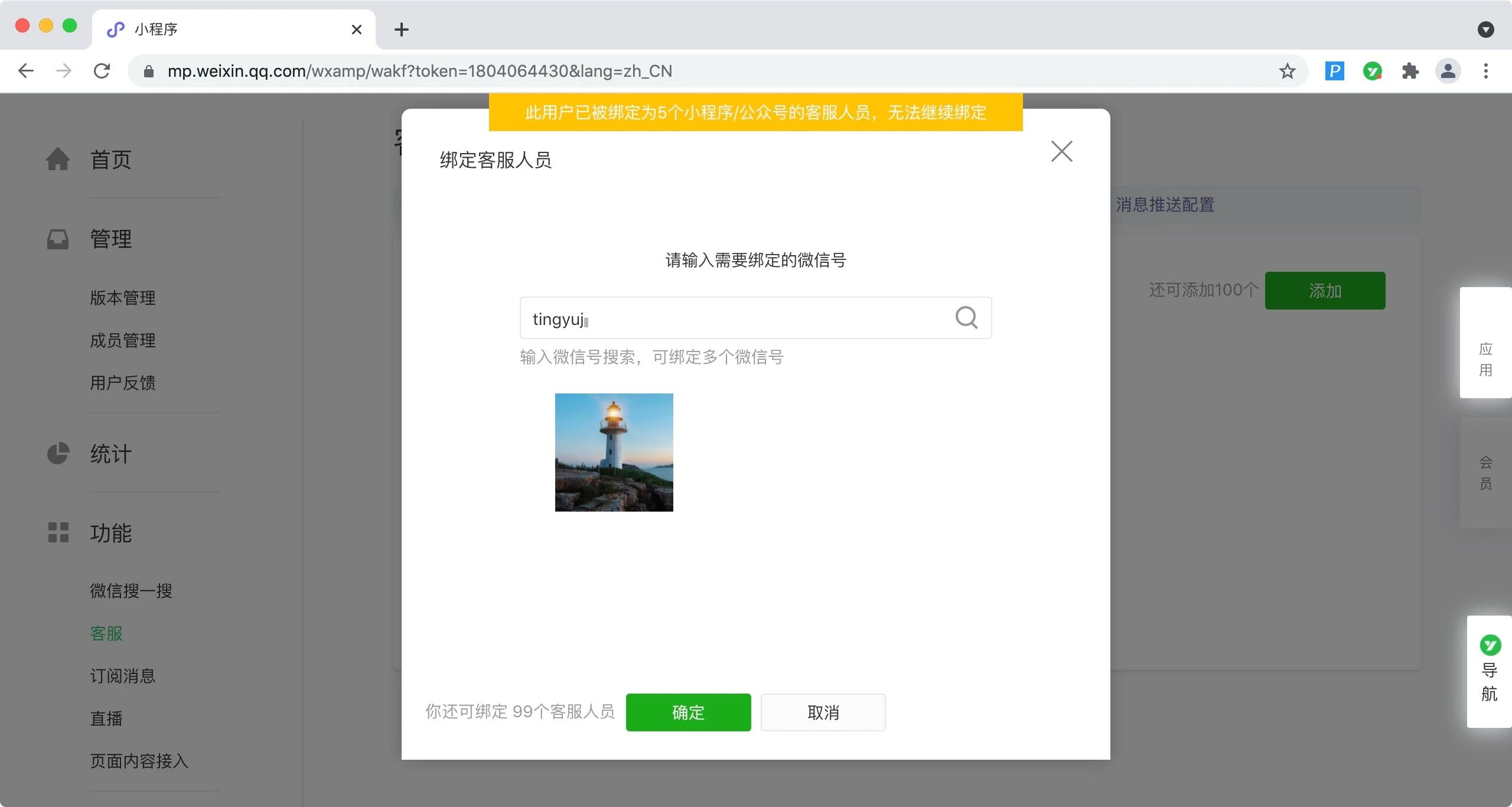1512x807 pixels.
Task: Click 确定 to confirm the binding
Action: tap(688, 712)
